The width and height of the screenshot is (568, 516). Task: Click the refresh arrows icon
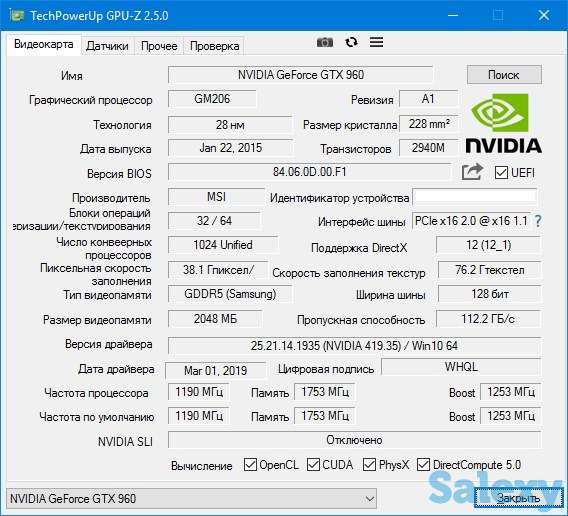click(351, 42)
